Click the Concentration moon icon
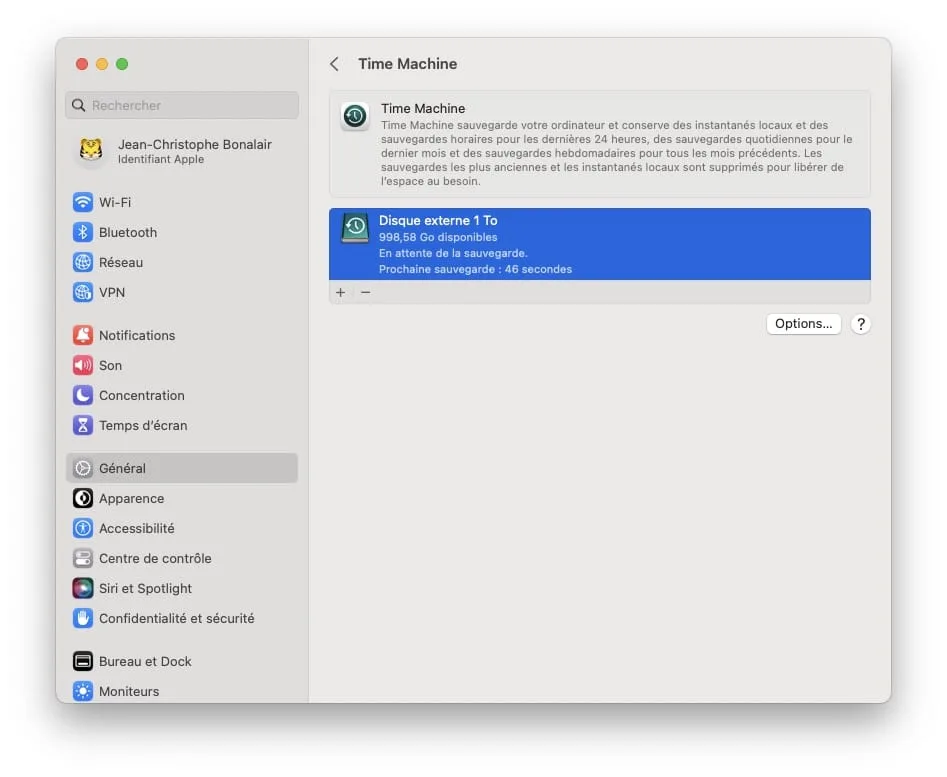This screenshot has width=947, height=777. [83, 395]
